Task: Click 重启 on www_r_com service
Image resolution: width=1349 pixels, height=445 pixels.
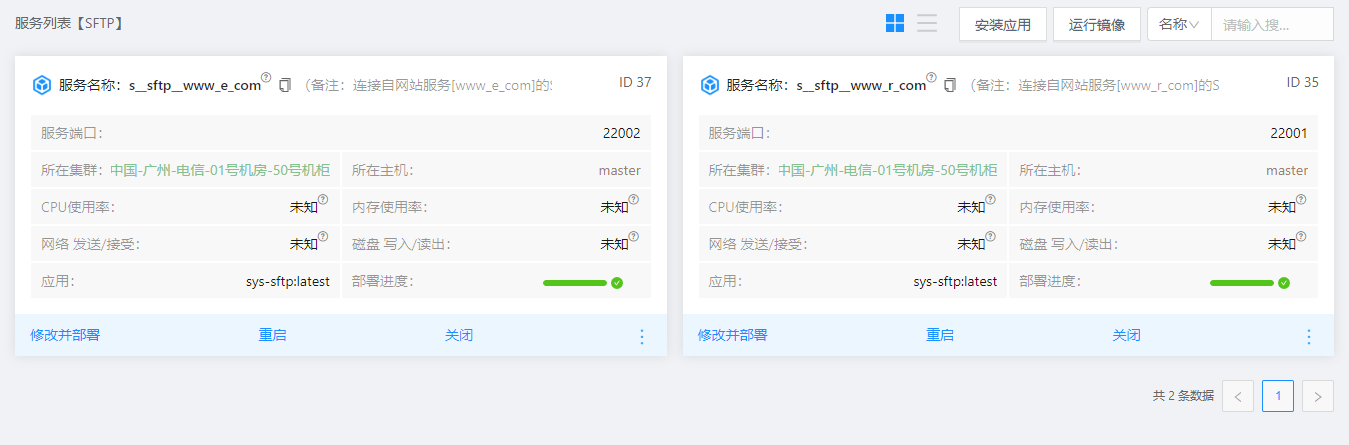Action: (940, 335)
